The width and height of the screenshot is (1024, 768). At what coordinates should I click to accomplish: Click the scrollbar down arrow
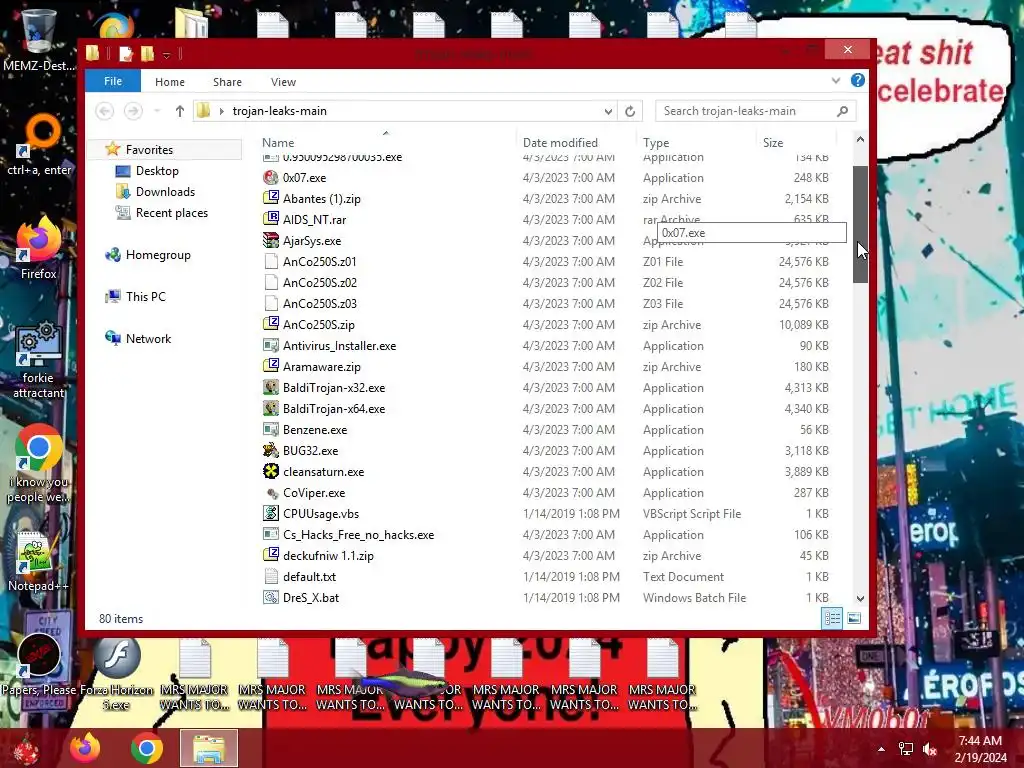(x=860, y=598)
